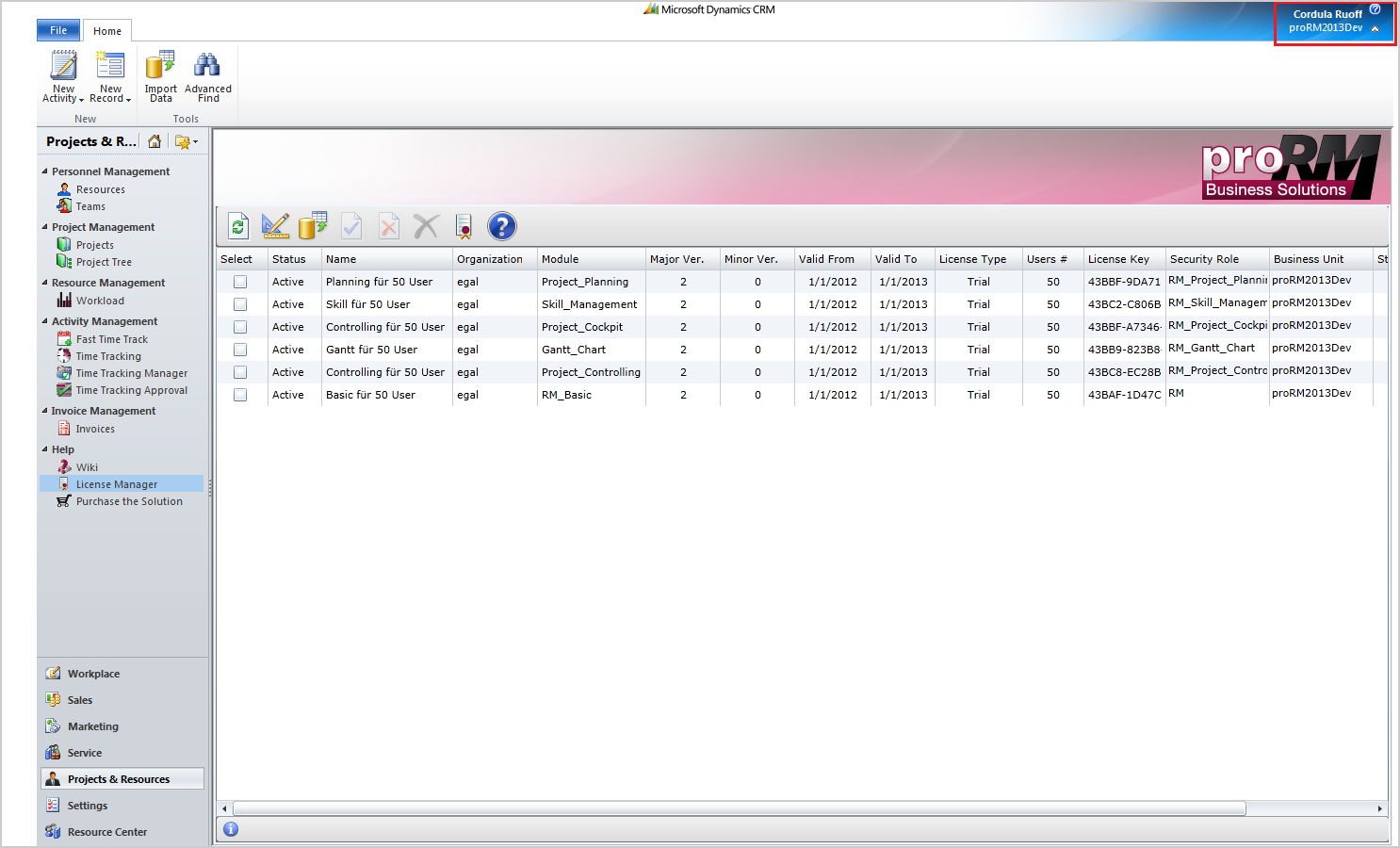Screen dimensions: 1400x848
Task: Click the RM_Basic module cell
Action: [x=592, y=395]
